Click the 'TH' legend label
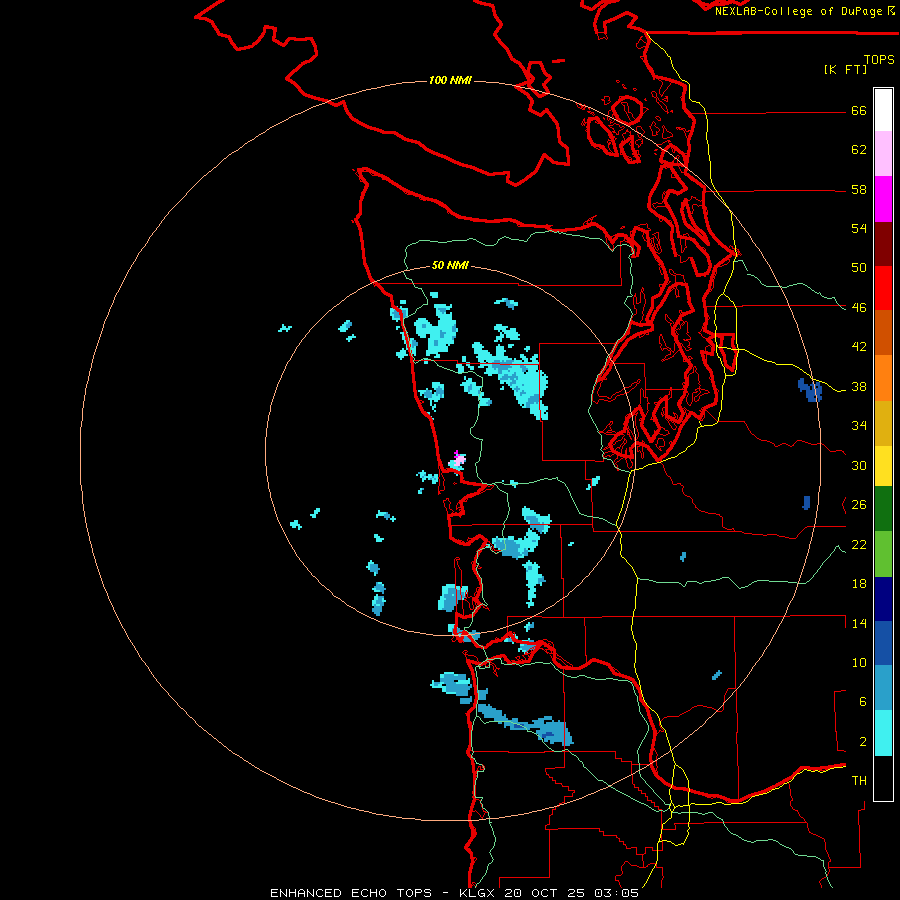900x900 pixels. 859,781
